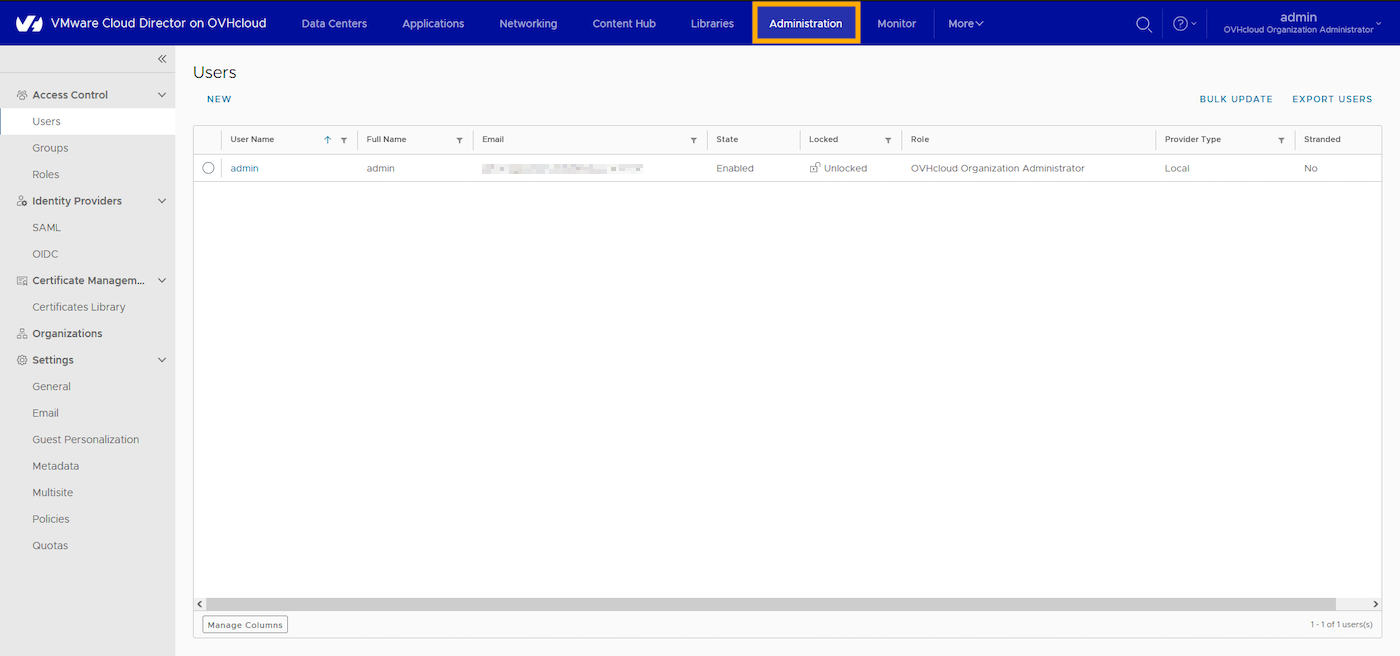Viewport: 1400px width, 656px height.
Task: Open the admin user name link
Action: click(244, 168)
